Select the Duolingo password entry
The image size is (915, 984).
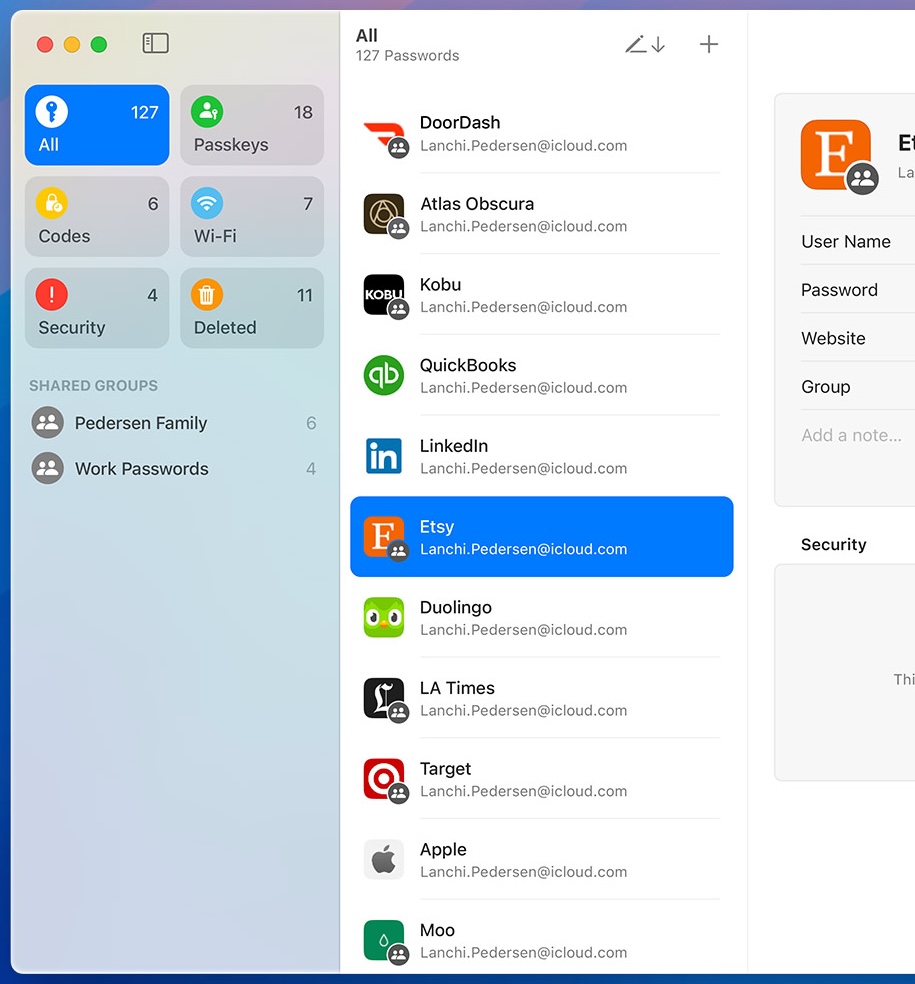[542, 618]
